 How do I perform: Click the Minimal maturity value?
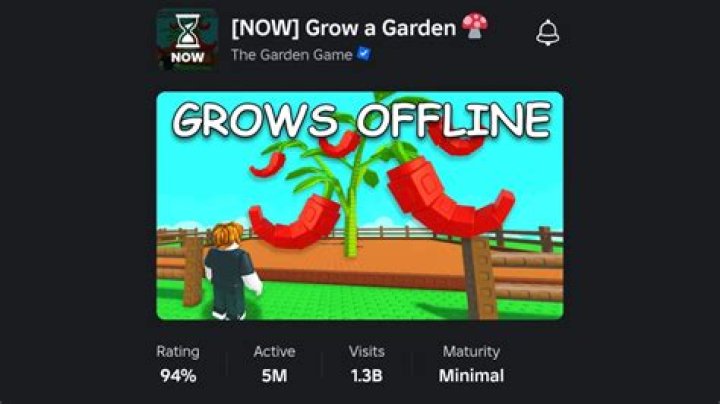pyautogui.click(x=471, y=376)
